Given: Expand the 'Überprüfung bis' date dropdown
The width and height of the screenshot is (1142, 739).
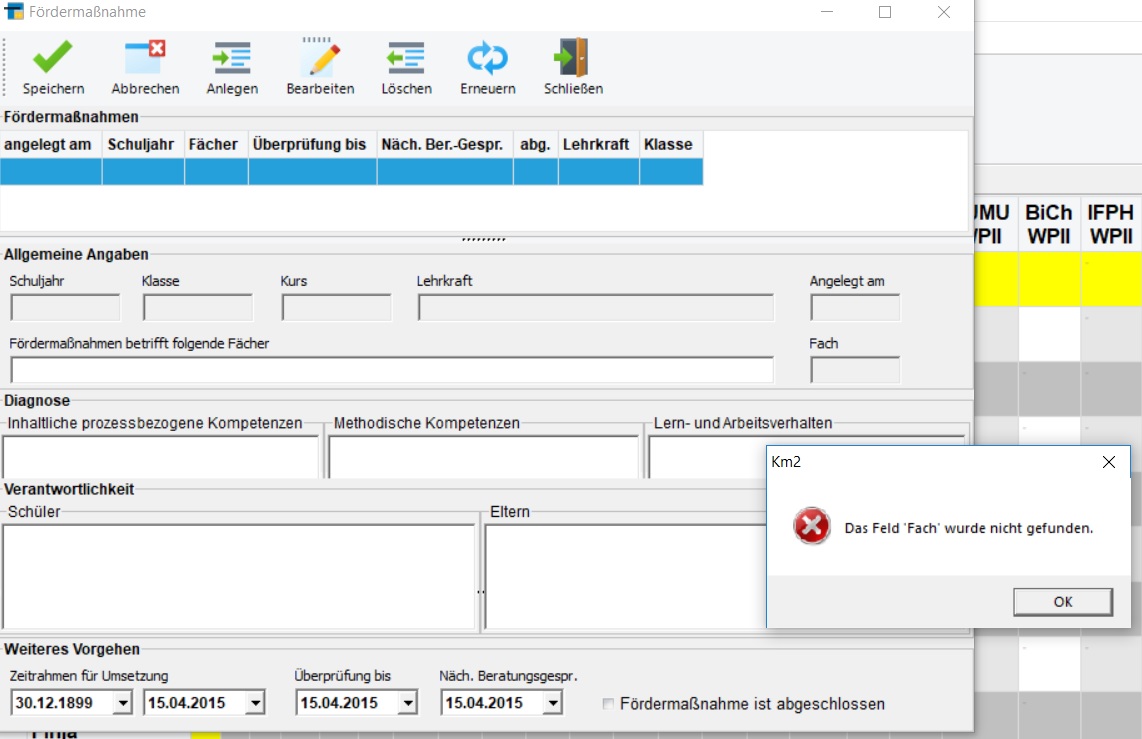Looking at the screenshot, I should (x=407, y=704).
